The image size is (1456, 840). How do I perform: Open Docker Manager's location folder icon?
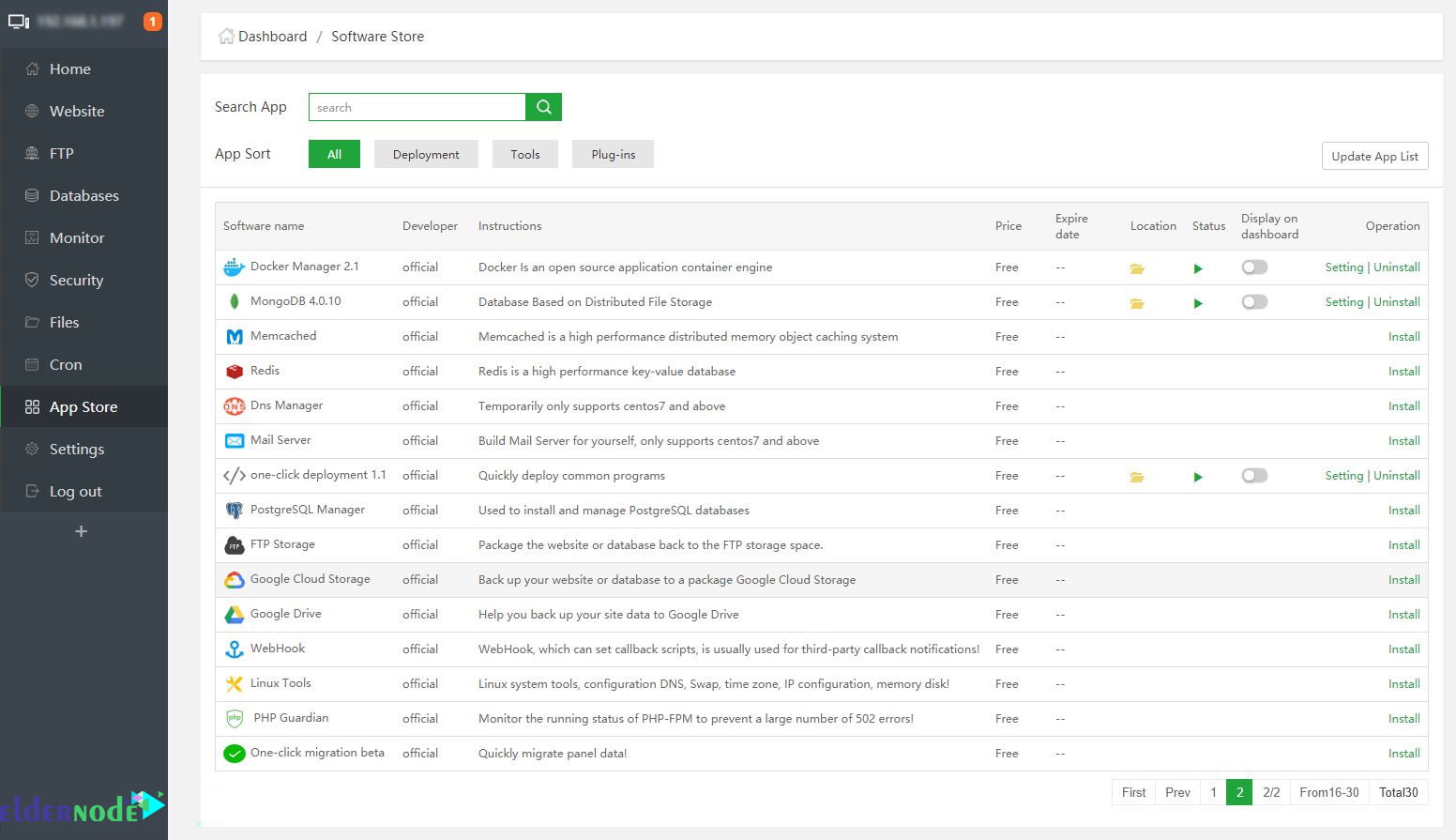[x=1137, y=267]
